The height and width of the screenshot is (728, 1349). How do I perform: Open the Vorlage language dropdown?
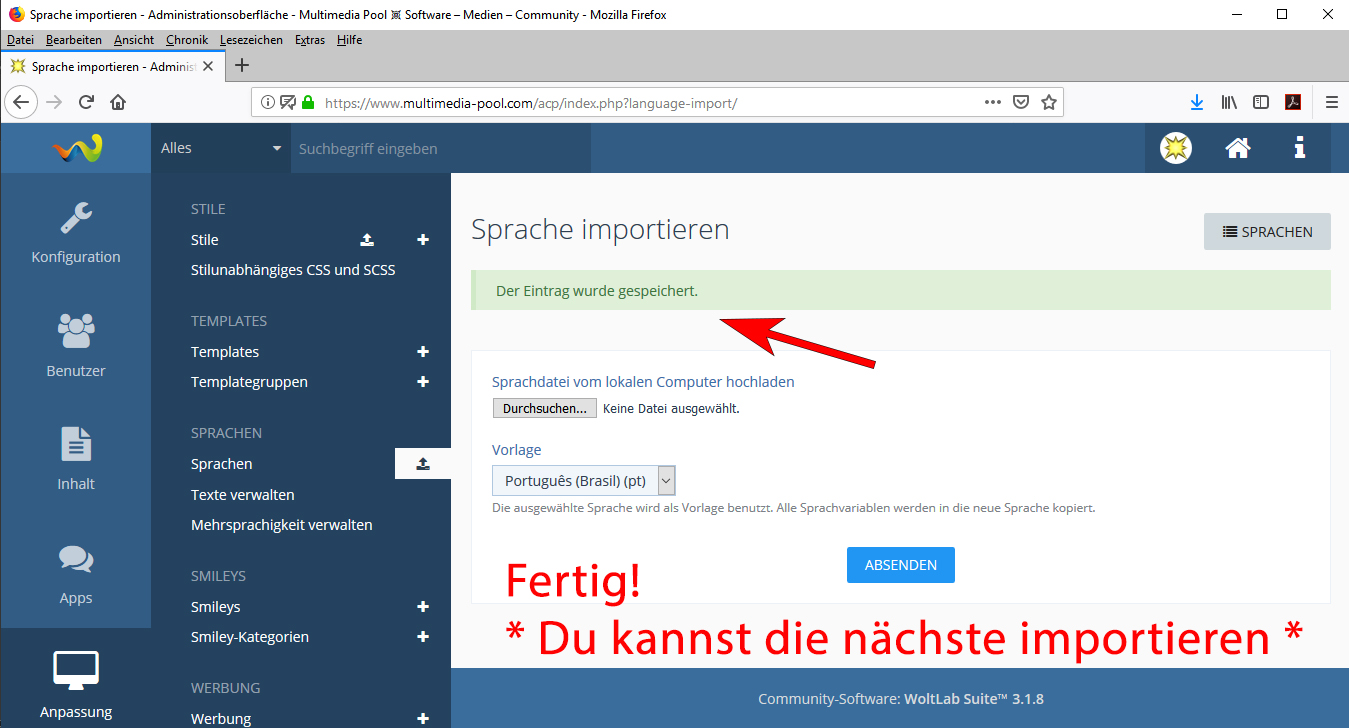[584, 481]
